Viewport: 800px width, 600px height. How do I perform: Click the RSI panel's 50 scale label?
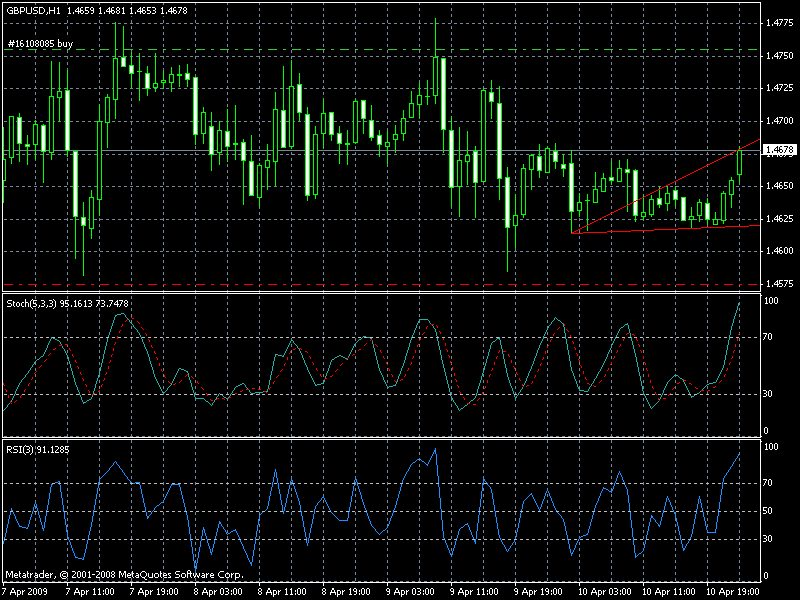(x=768, y=511)
